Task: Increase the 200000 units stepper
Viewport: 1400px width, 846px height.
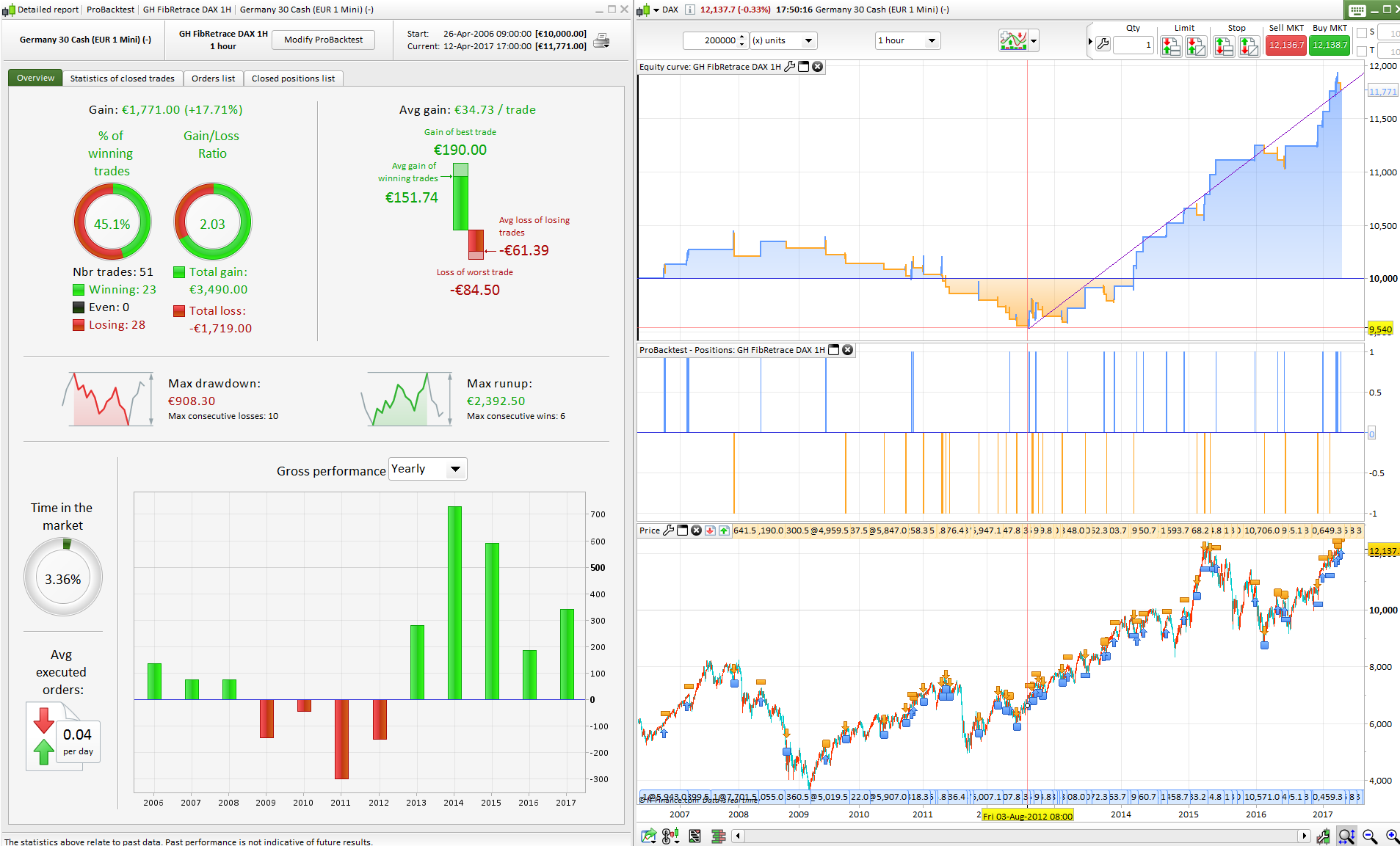Action: coord(742,37)
